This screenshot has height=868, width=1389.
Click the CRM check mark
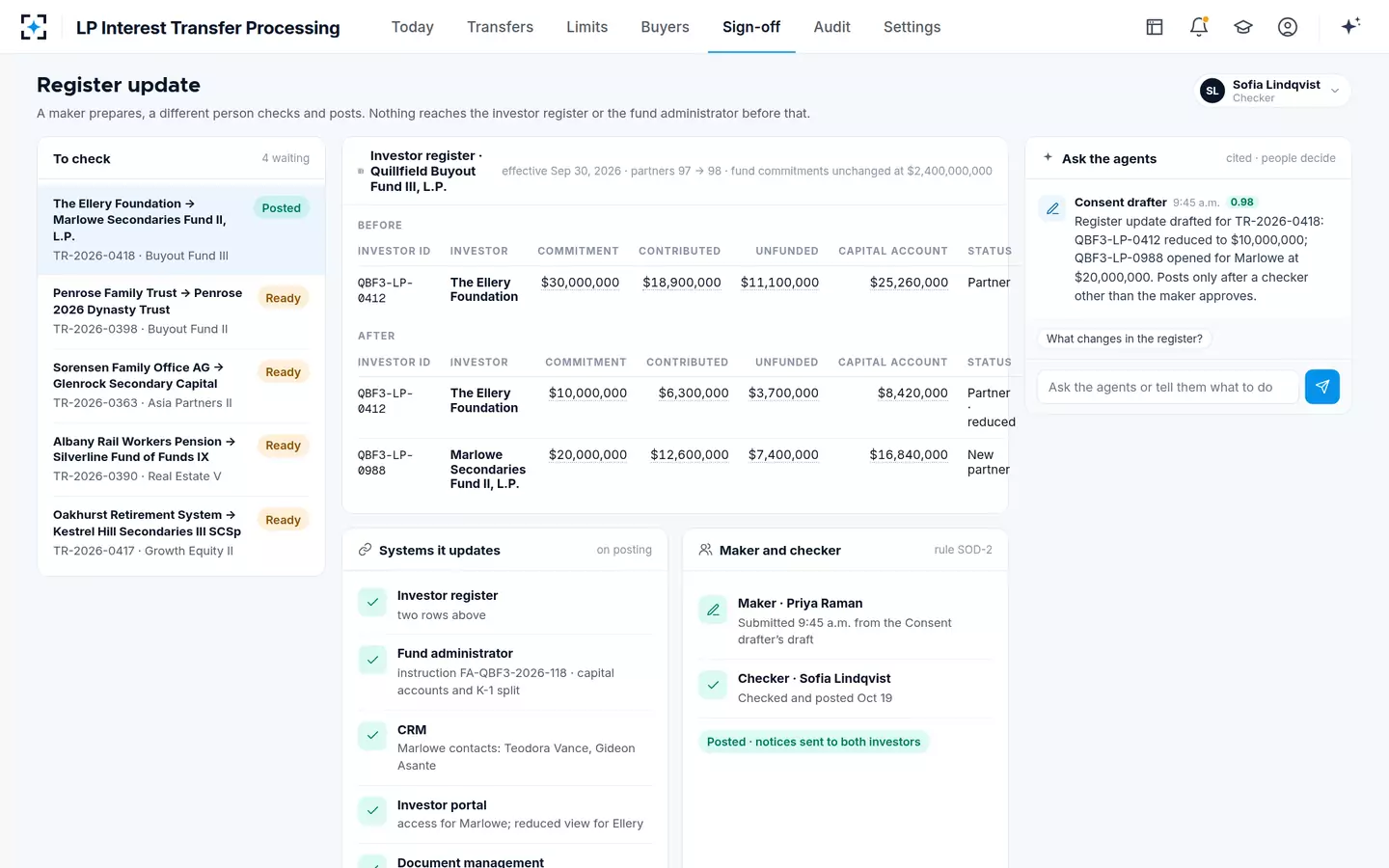pyautogui.click(x=372, y=736)
